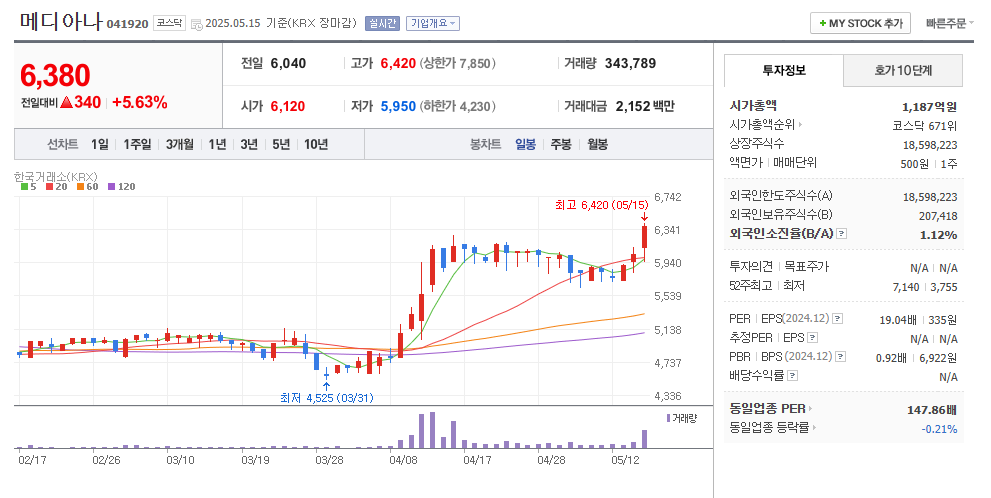Click the 동일업종 PER value 147.86배
This screenshot has width=991, height=498.
pyautogui.click(x=932, y=410)
